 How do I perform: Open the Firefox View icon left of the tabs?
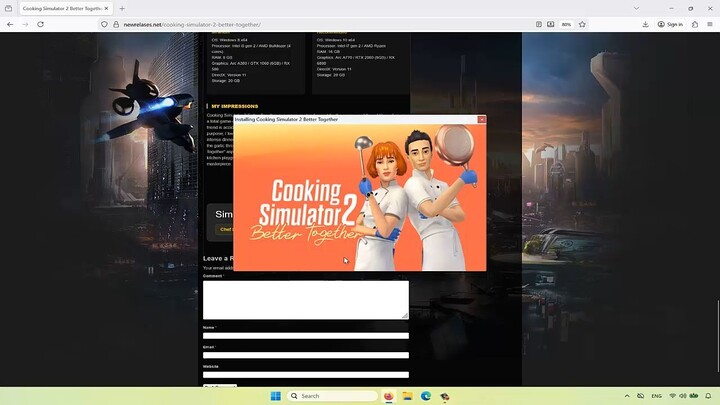click(8, 8)
